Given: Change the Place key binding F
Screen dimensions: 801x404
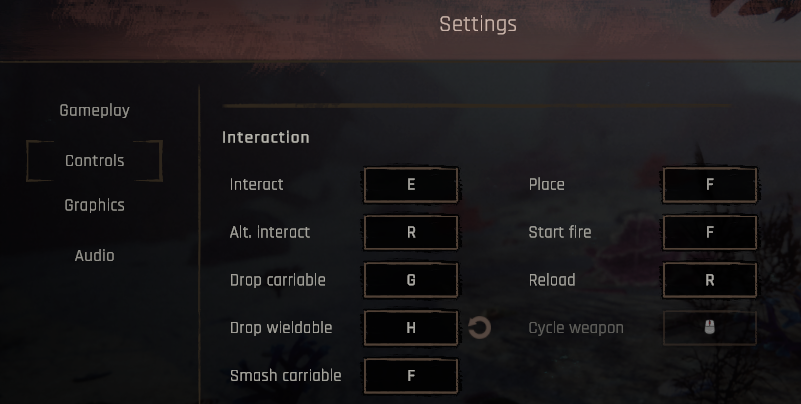Looking at the screenshot, I should pos(710,184).
